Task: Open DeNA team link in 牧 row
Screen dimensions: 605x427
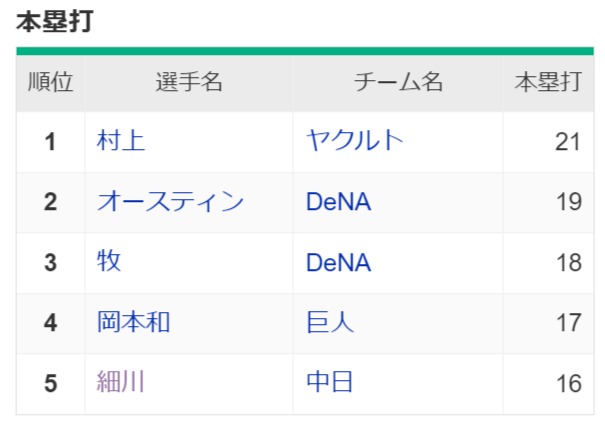Action: [x=338, y=262]
